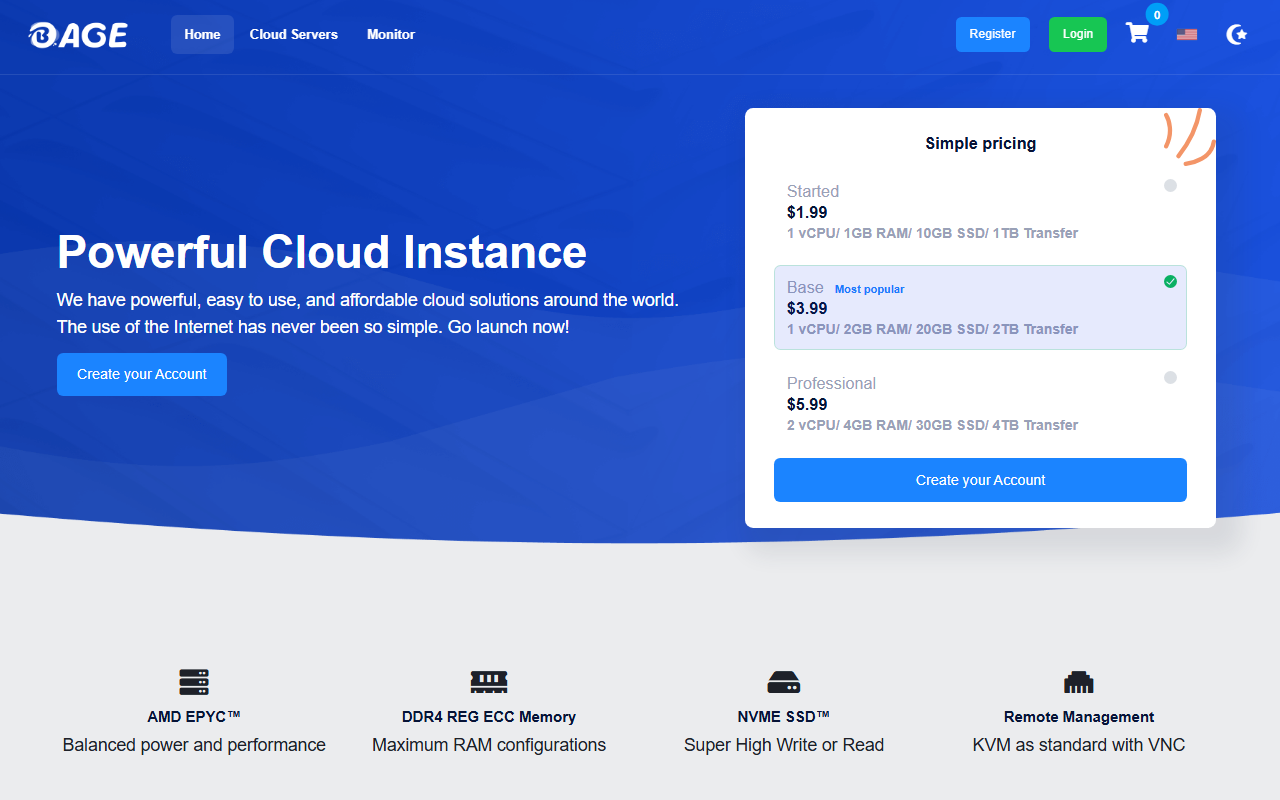Click the Most popular label

pos(869,289)
